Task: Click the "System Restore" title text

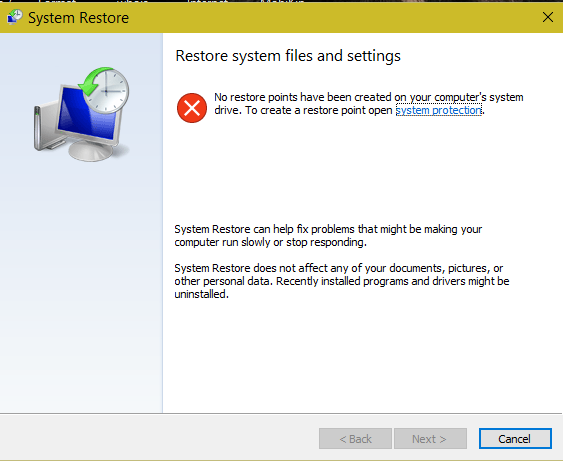Action: click(78, 18)
